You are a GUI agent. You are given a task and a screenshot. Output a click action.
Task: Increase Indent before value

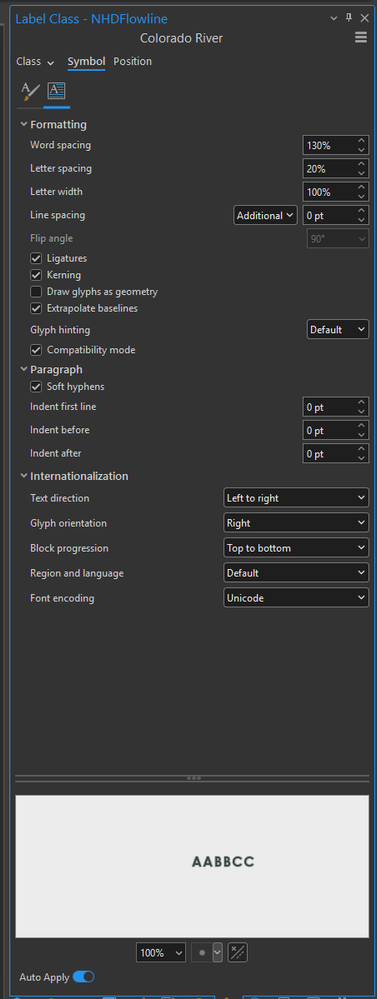click(x=361, y=426)
